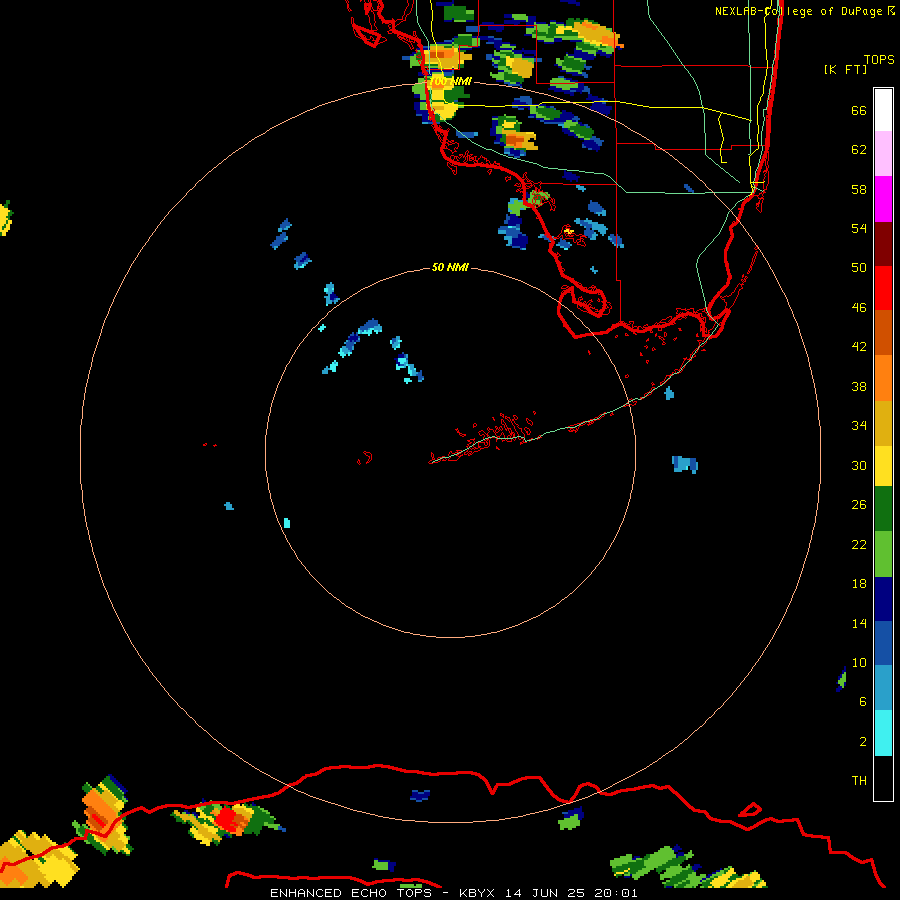The image size is (900, 900).
Task: Click the [K FT] units label
Action: [845, 69]
